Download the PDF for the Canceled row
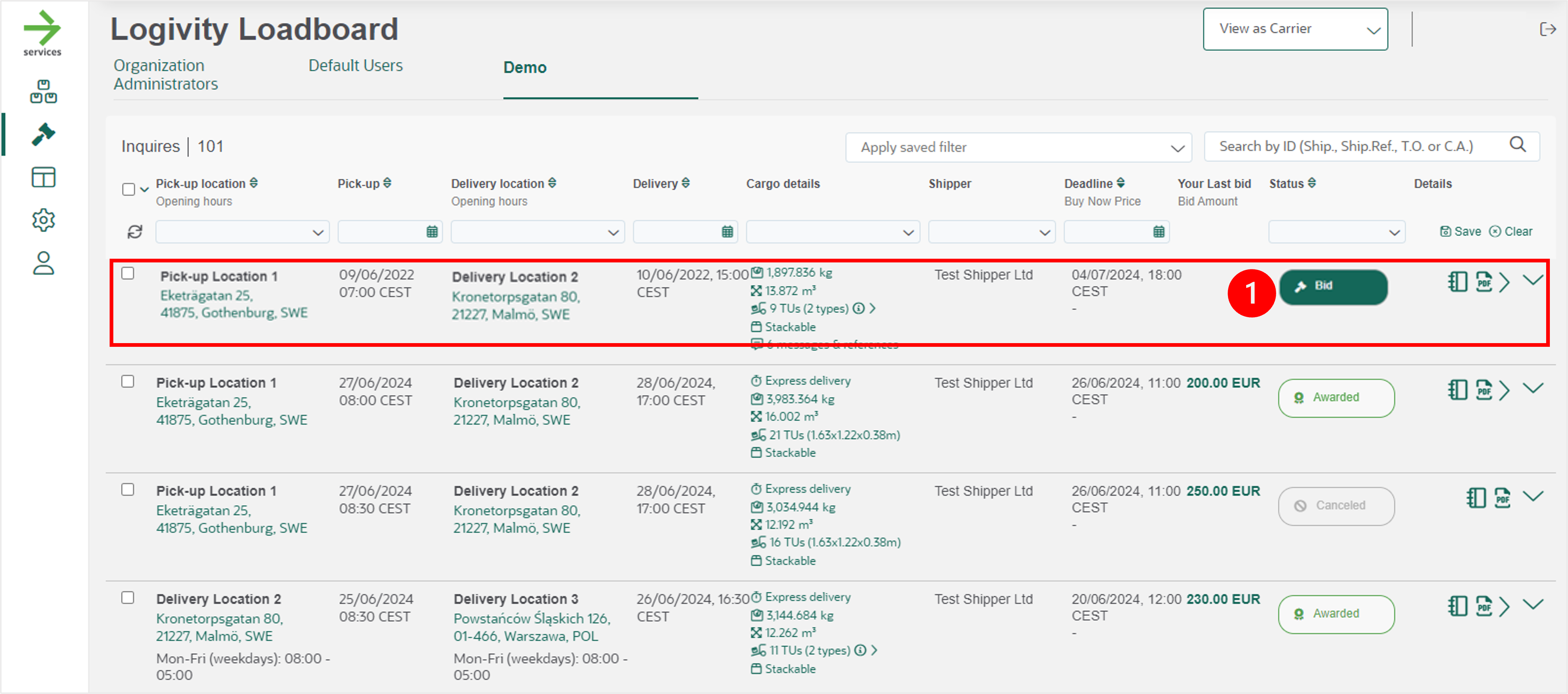Screen dimensions: 1568x694 pyautogui.click(x=1502, y=498)
